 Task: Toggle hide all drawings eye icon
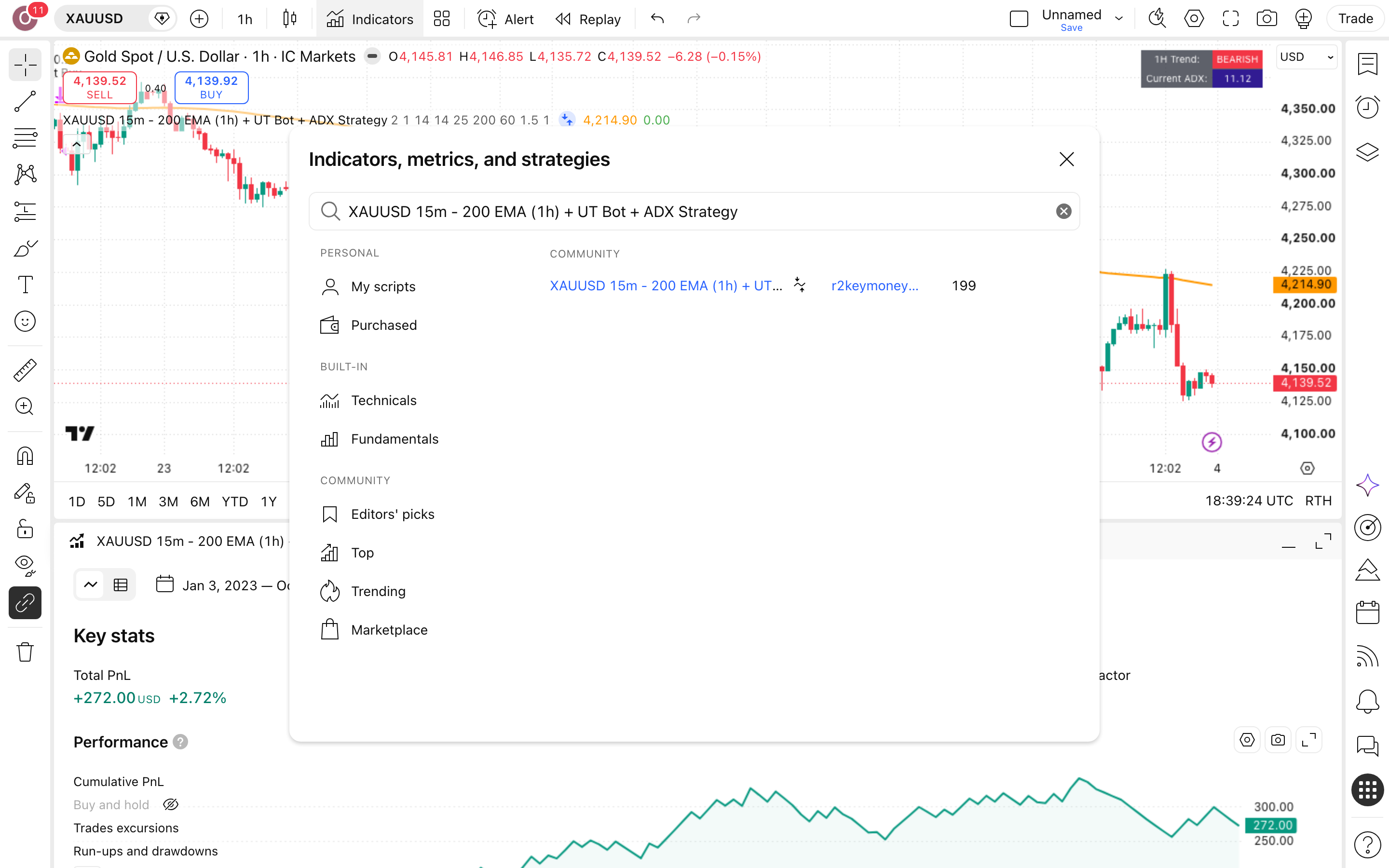pos(25,566)
